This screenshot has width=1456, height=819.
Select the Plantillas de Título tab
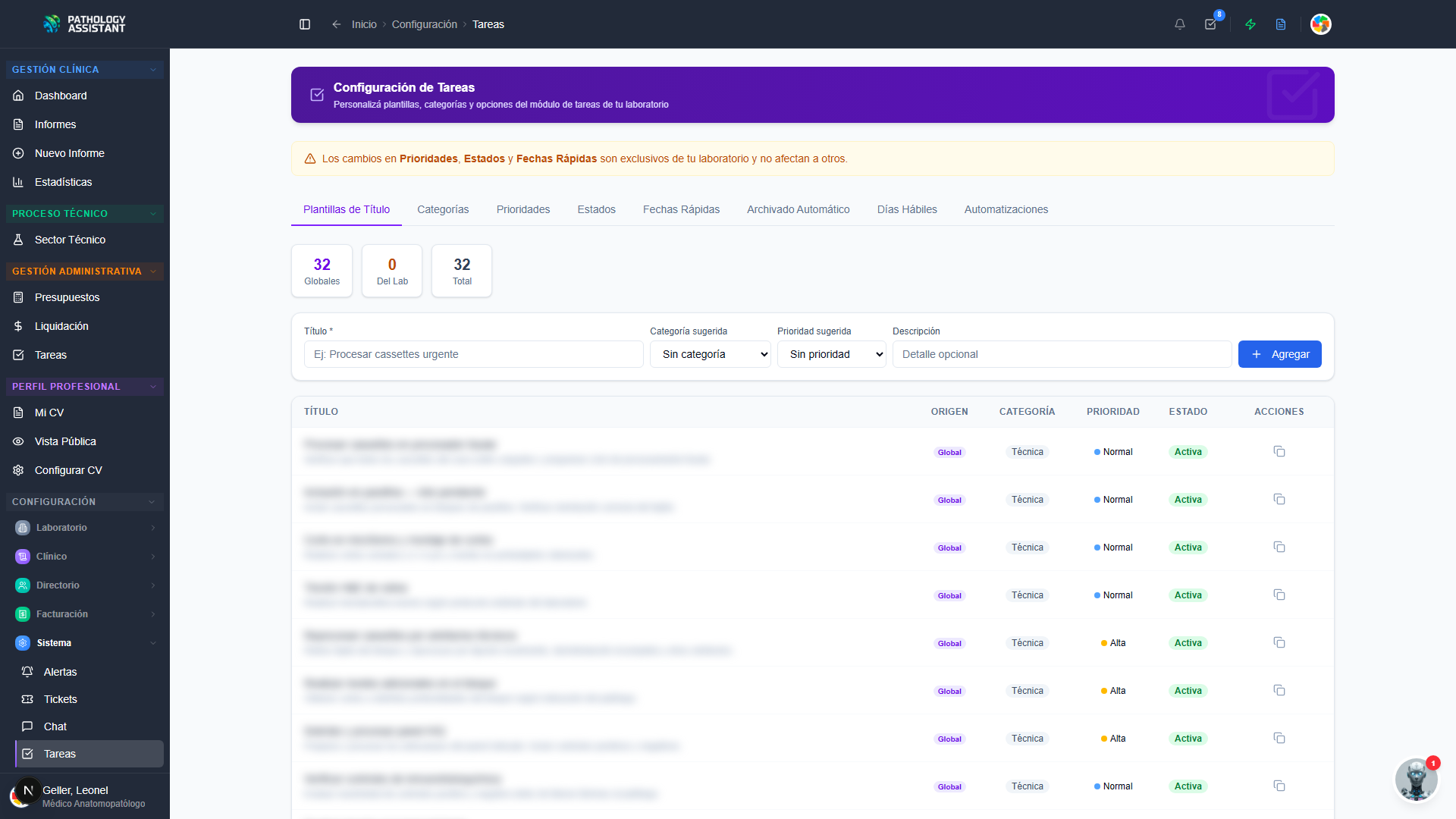(x=347, y=209)
